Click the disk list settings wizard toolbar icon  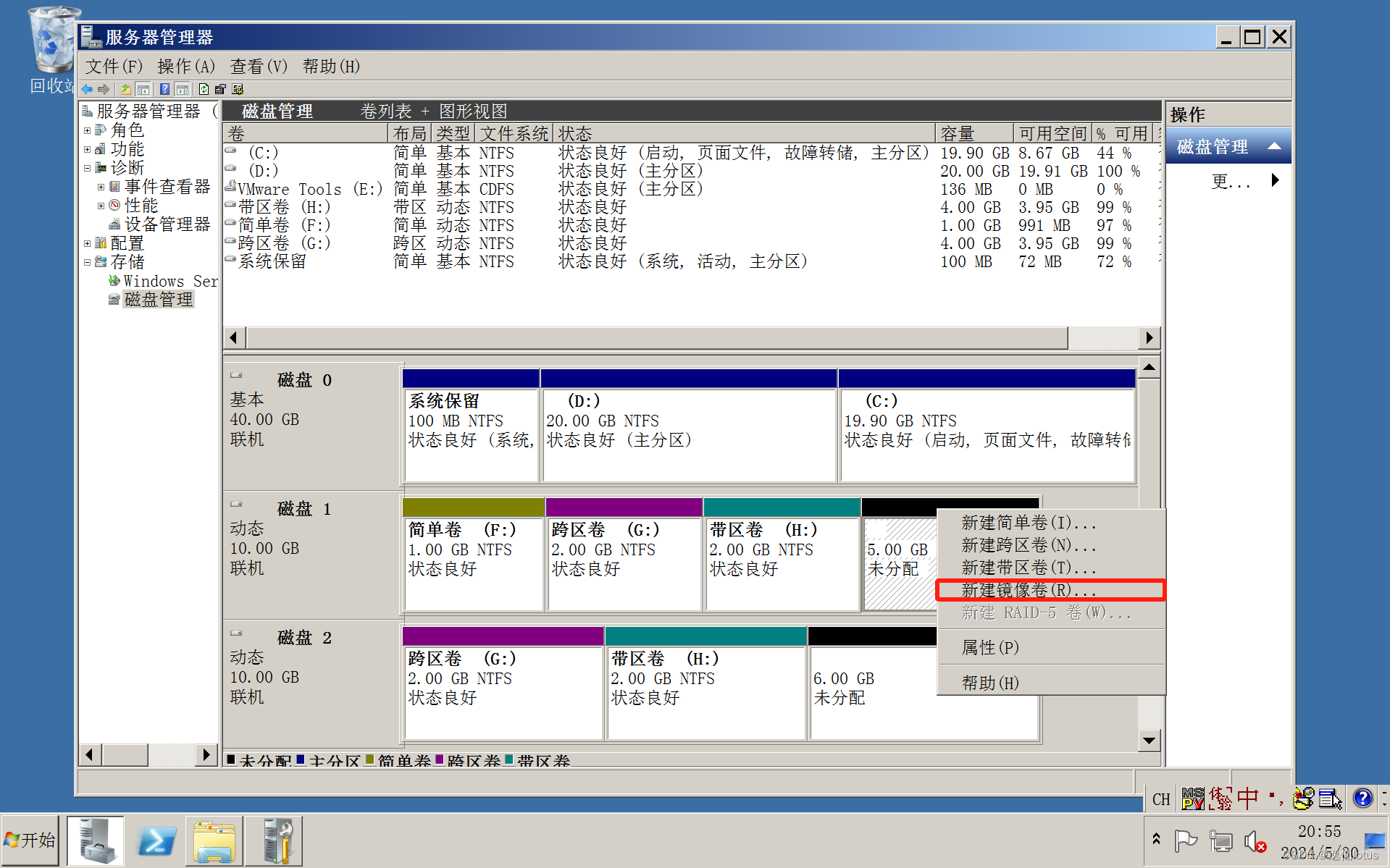pyautogui.click(x=238, y=89)
